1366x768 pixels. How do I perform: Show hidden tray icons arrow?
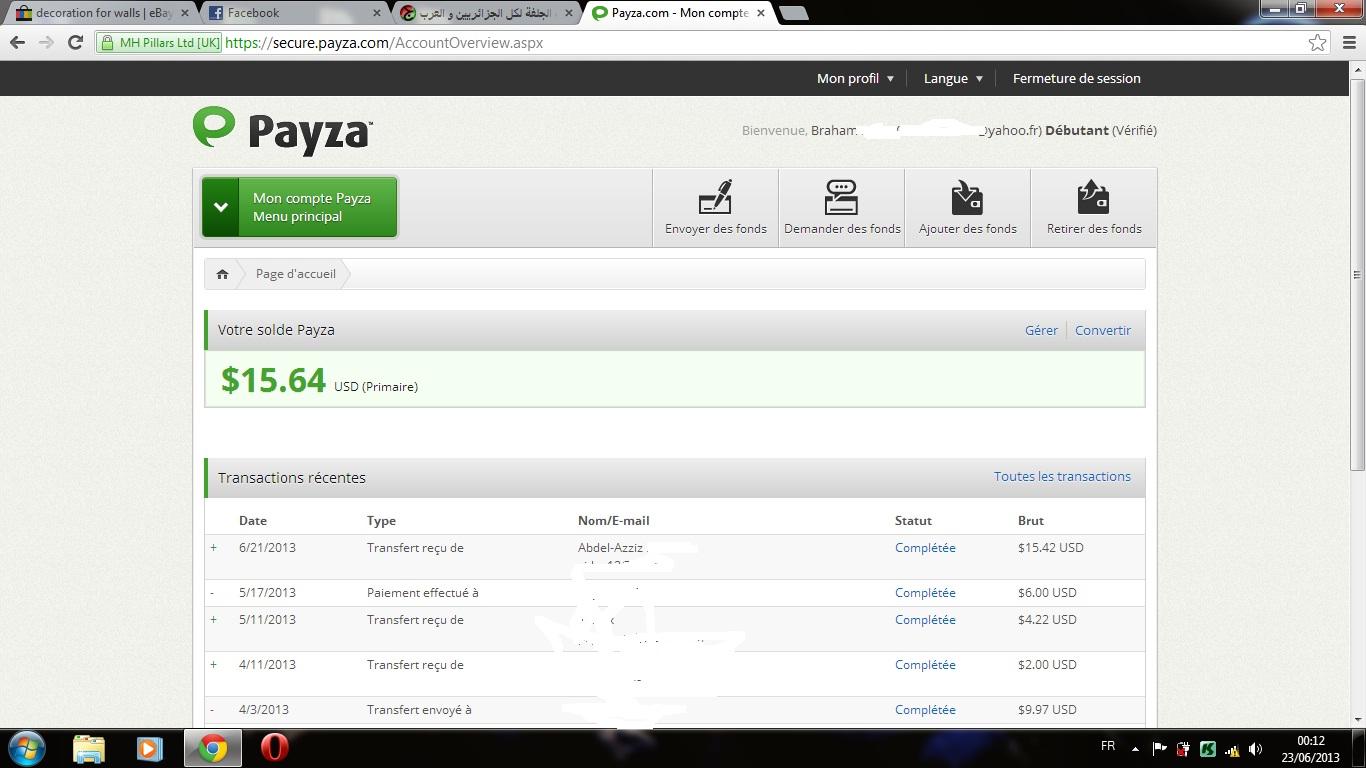[1135, 748]
